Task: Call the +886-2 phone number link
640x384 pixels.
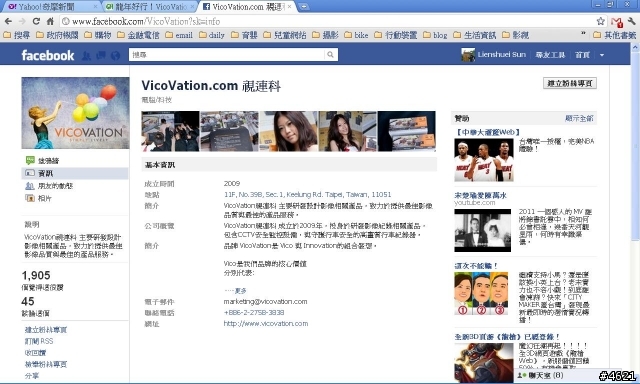Action: click(254, 313)
